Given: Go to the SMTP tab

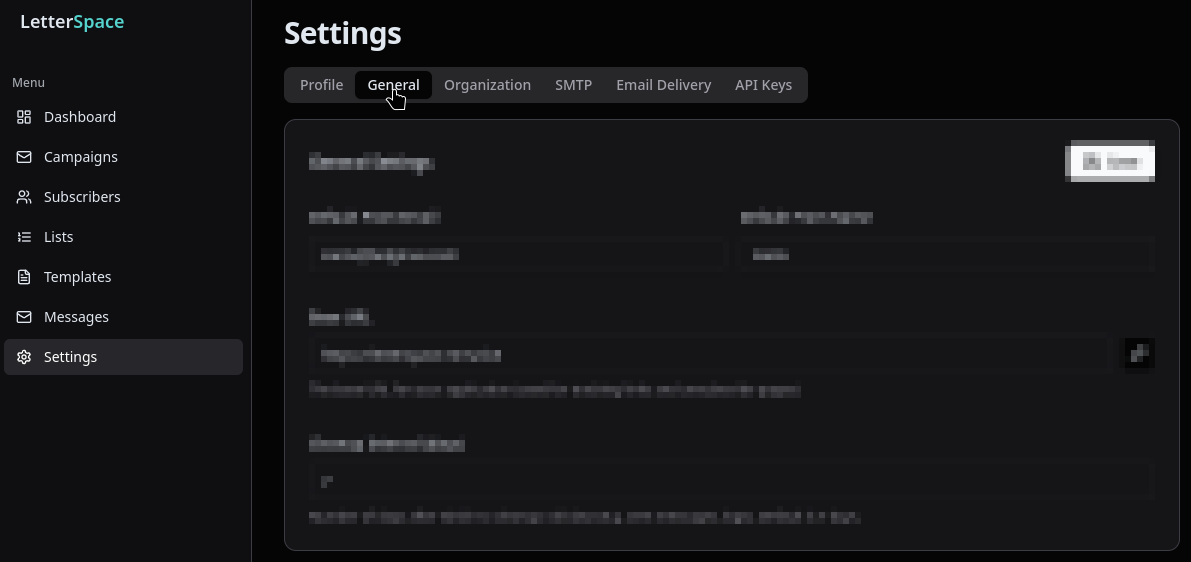Looking at the screenshot, I should (x=573, y=85).
